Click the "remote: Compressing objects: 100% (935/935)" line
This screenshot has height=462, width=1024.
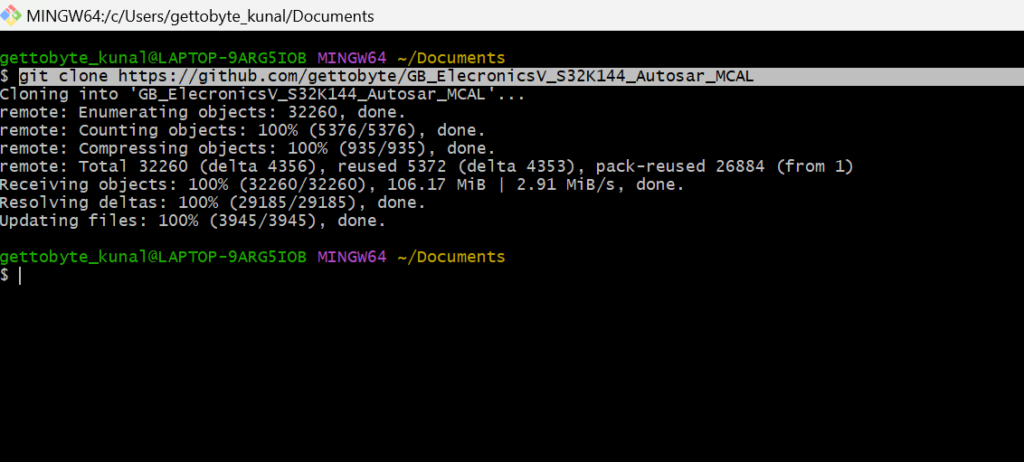(x=248, y=148)
